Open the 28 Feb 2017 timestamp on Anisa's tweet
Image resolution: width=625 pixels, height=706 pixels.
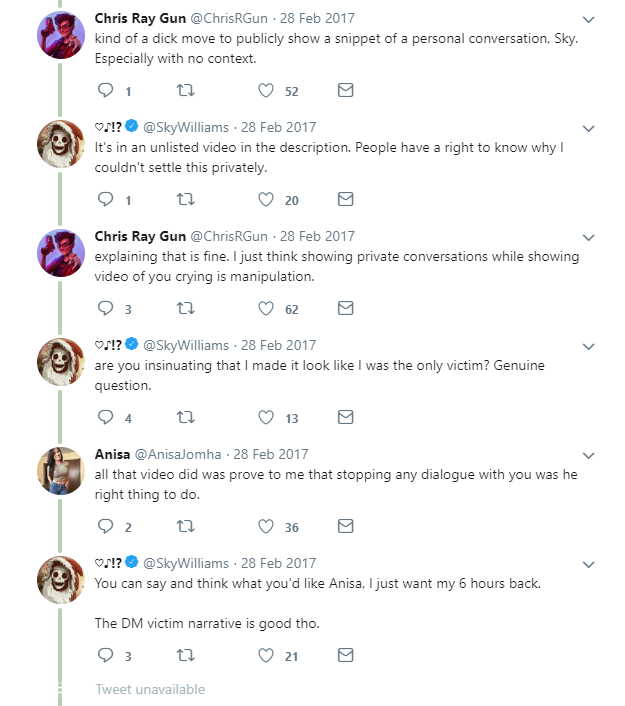coord(272,454)
